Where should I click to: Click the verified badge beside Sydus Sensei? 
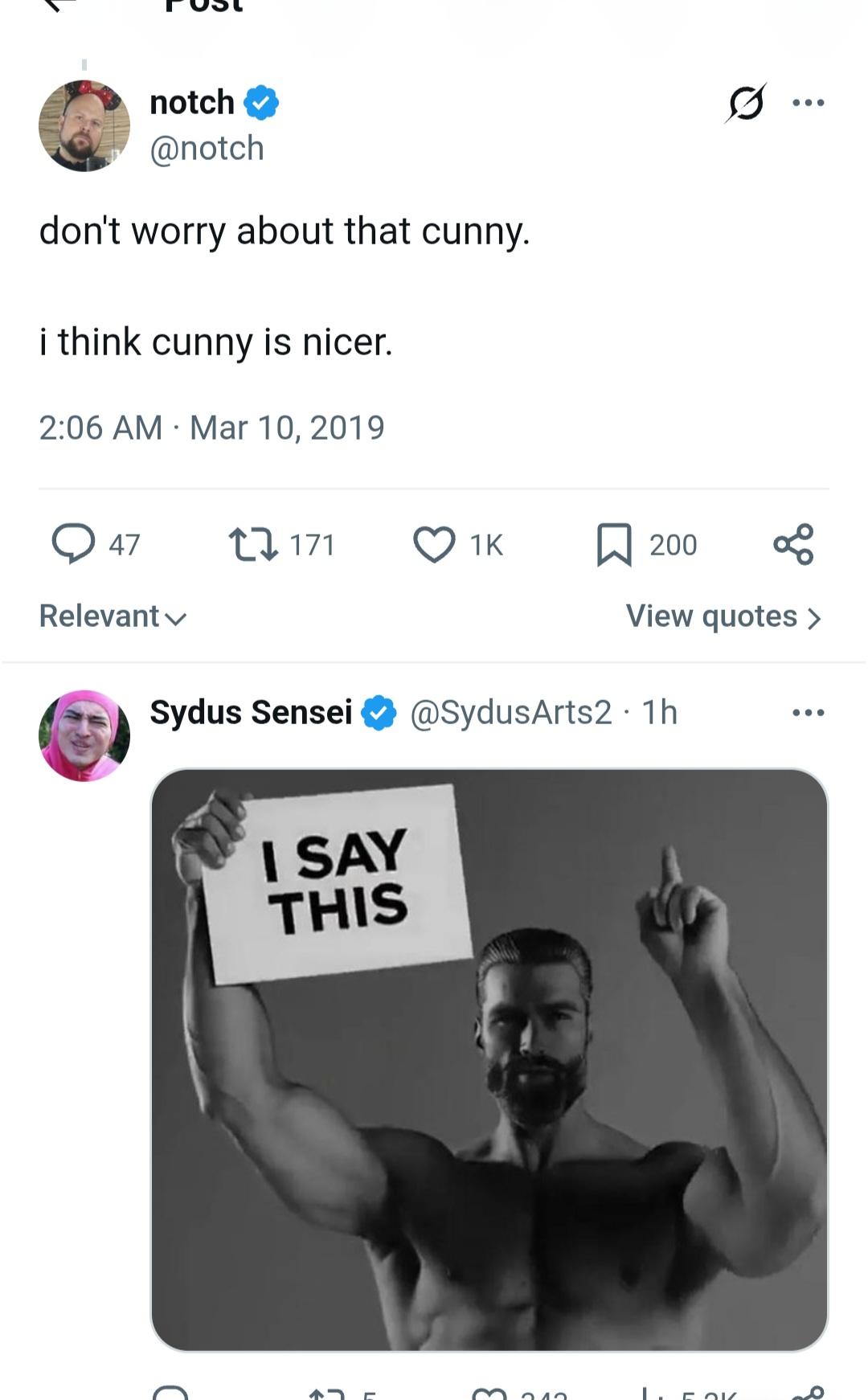(379, 713)
